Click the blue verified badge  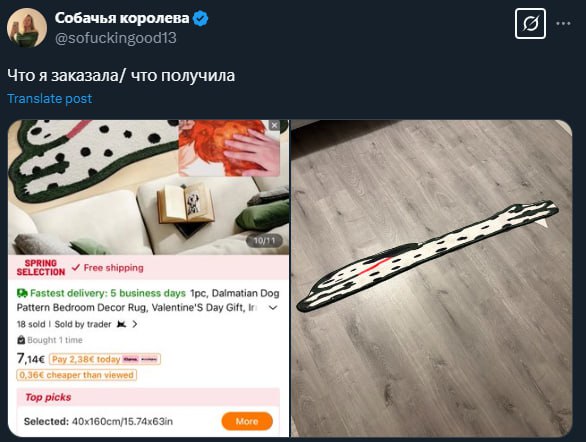tap(201, 18)
